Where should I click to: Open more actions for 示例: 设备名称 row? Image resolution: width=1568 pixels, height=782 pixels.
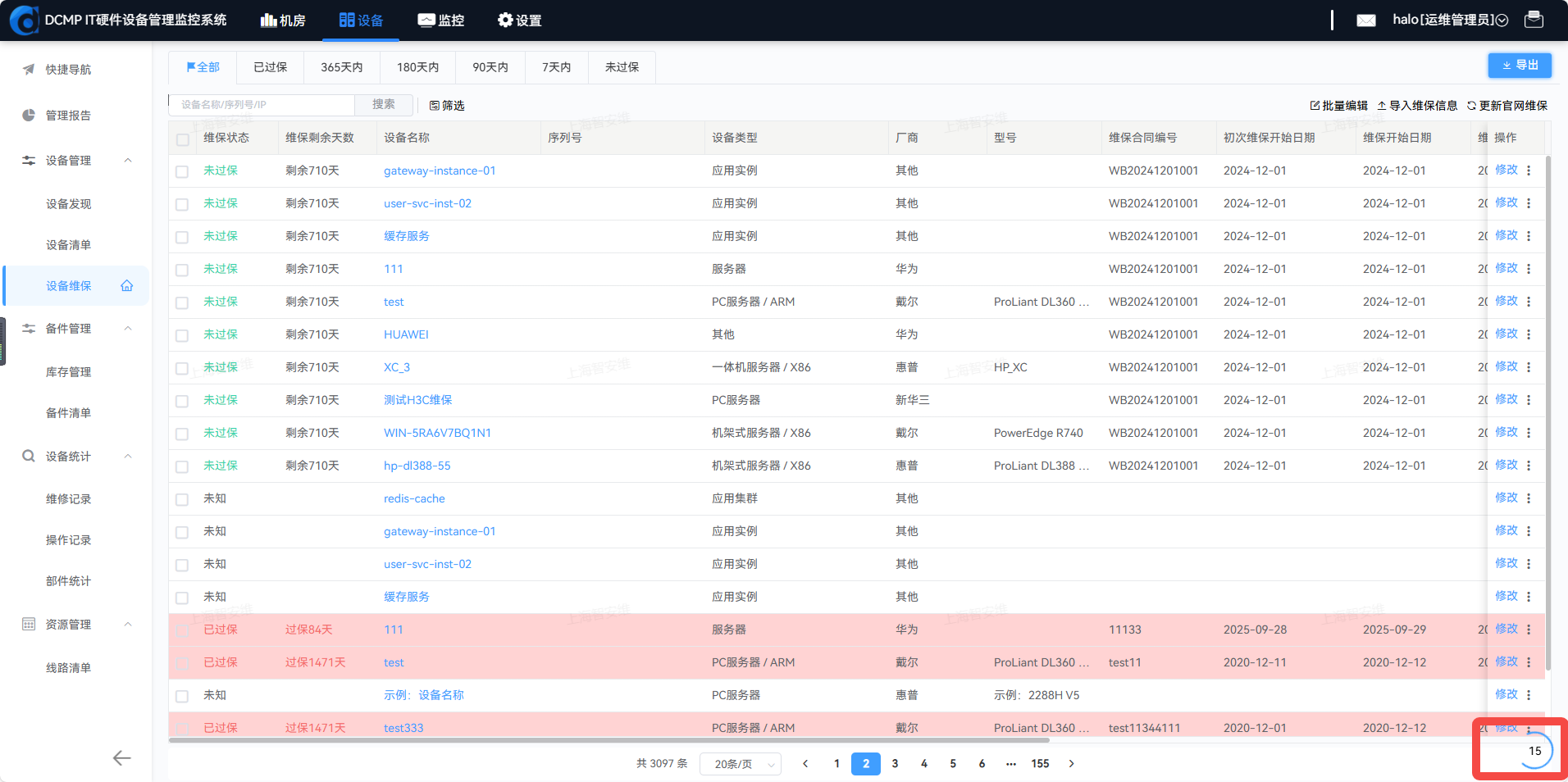[1529, 695]
